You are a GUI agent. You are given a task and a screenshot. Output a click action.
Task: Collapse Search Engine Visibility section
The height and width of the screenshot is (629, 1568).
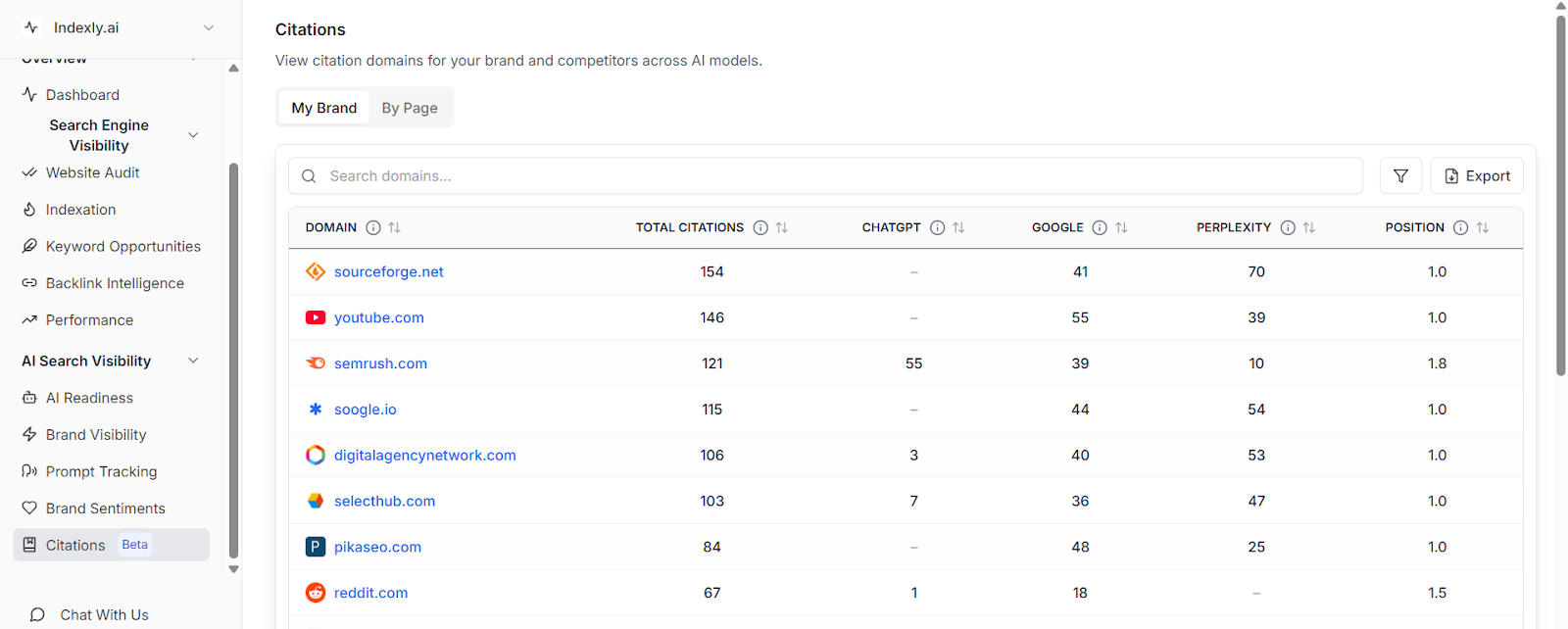[193, 135]
